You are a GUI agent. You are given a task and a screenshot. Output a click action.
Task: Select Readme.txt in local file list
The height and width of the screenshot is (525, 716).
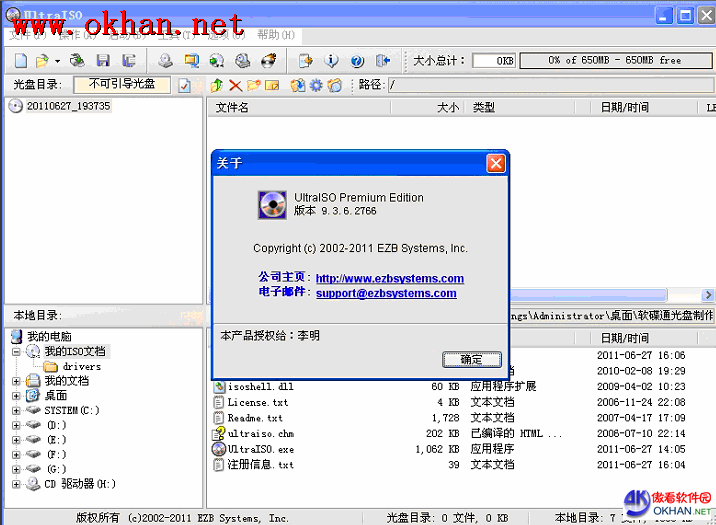(x=255, y=418)
